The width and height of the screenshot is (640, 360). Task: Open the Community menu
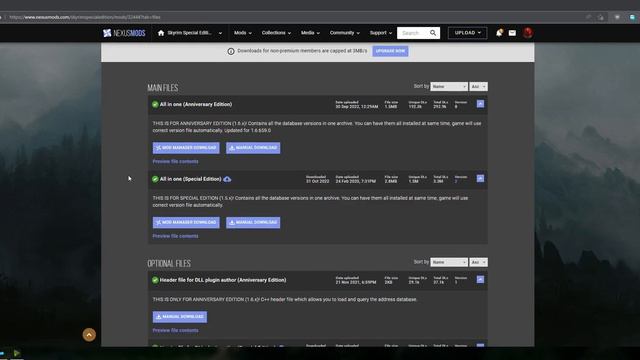pyautogui.click(x=344, y=33)
